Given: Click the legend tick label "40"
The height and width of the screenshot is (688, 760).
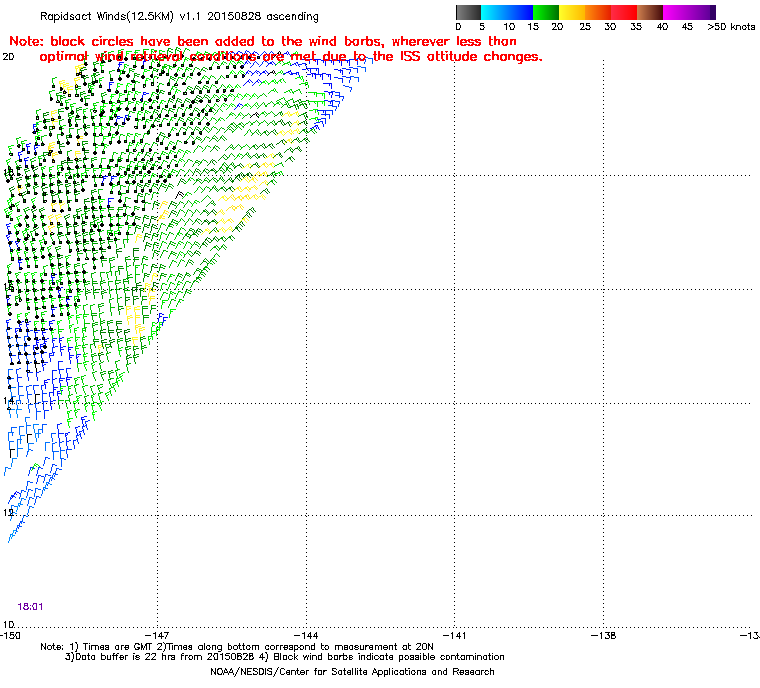Looking at the screenshot, I should click(x=663, y=27).
